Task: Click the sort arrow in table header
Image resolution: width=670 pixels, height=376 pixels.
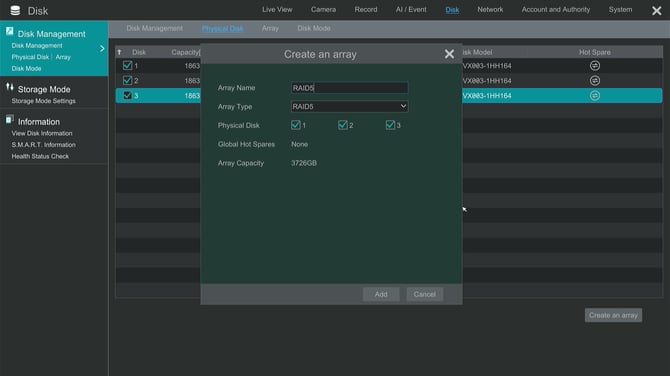Action: pos(120,52)
